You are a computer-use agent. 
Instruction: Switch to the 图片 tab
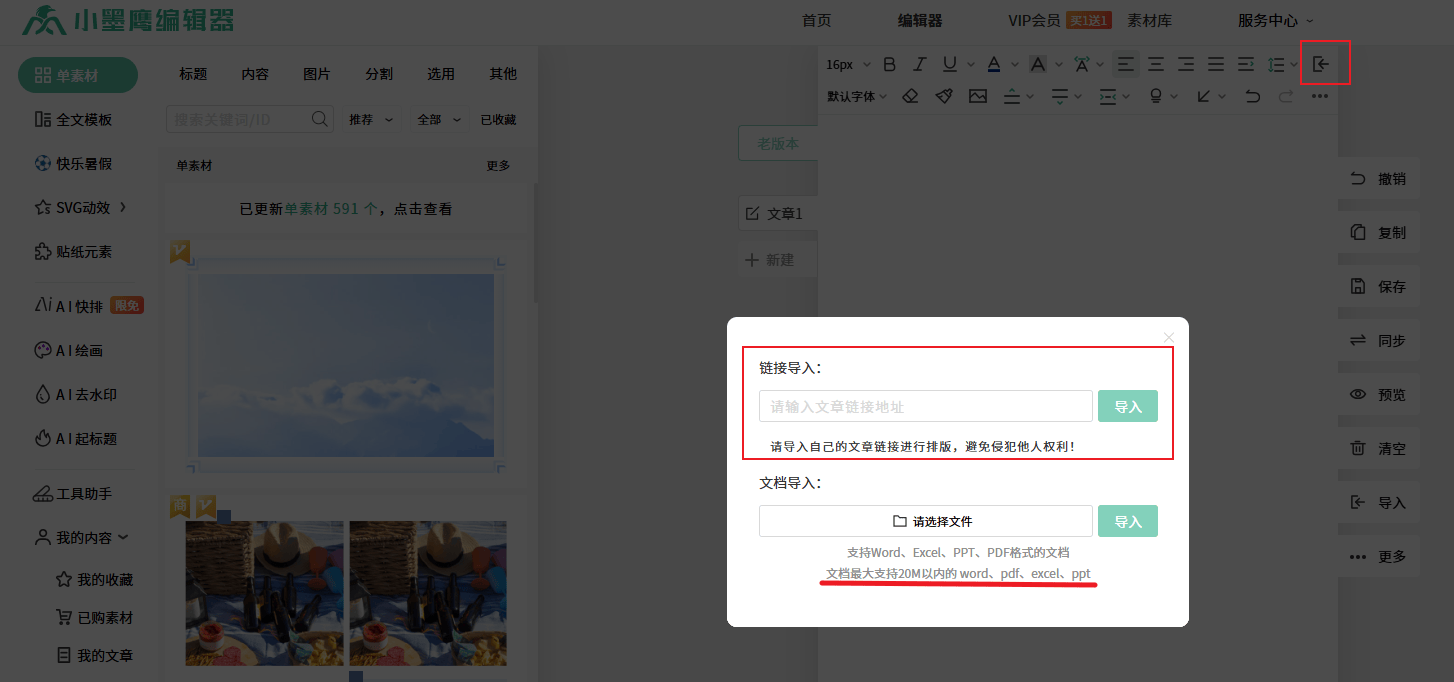pyautogui.click(x=317, y=74)
